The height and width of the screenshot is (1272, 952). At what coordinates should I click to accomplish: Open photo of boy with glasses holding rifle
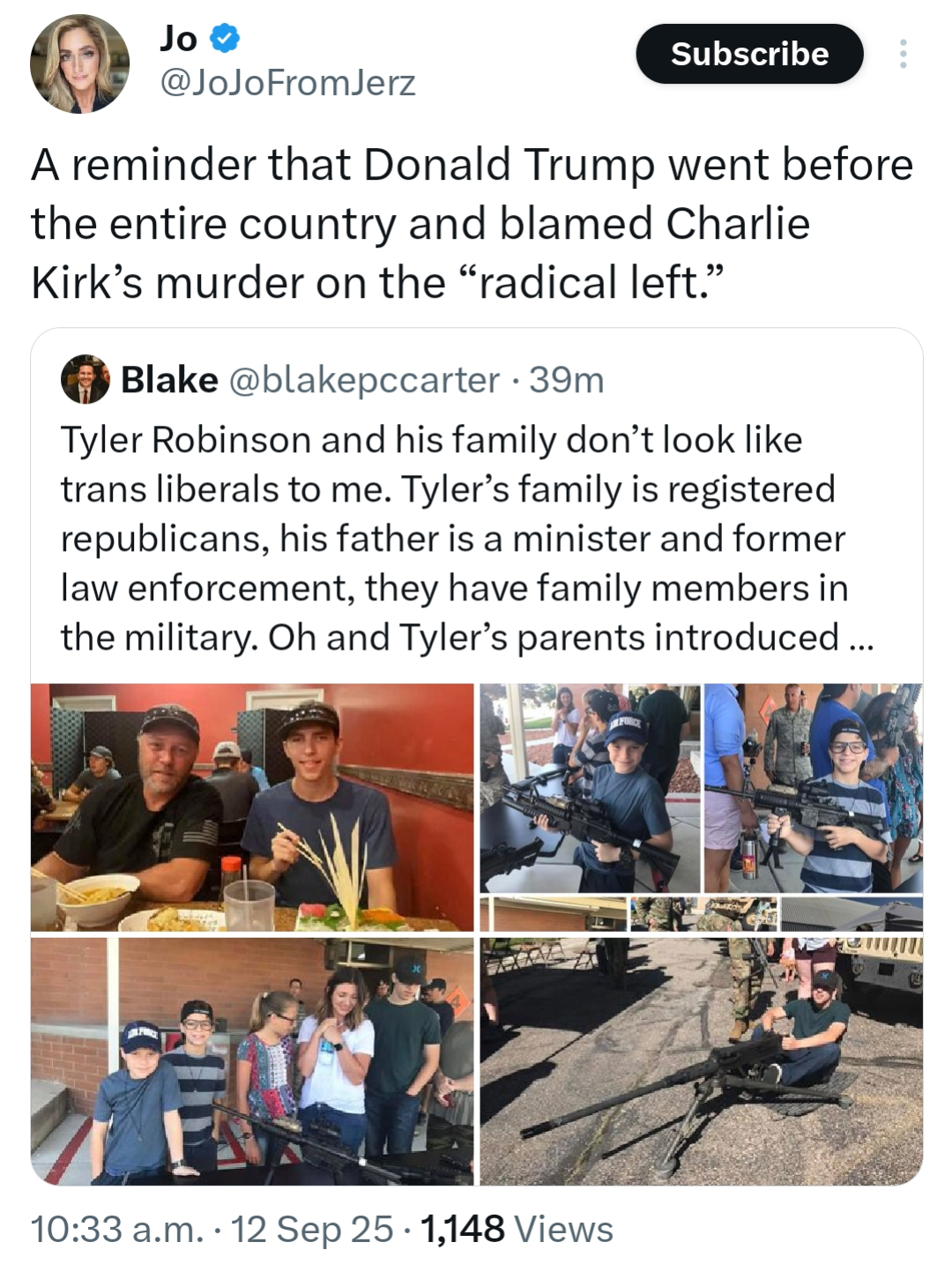coord(814,788)
